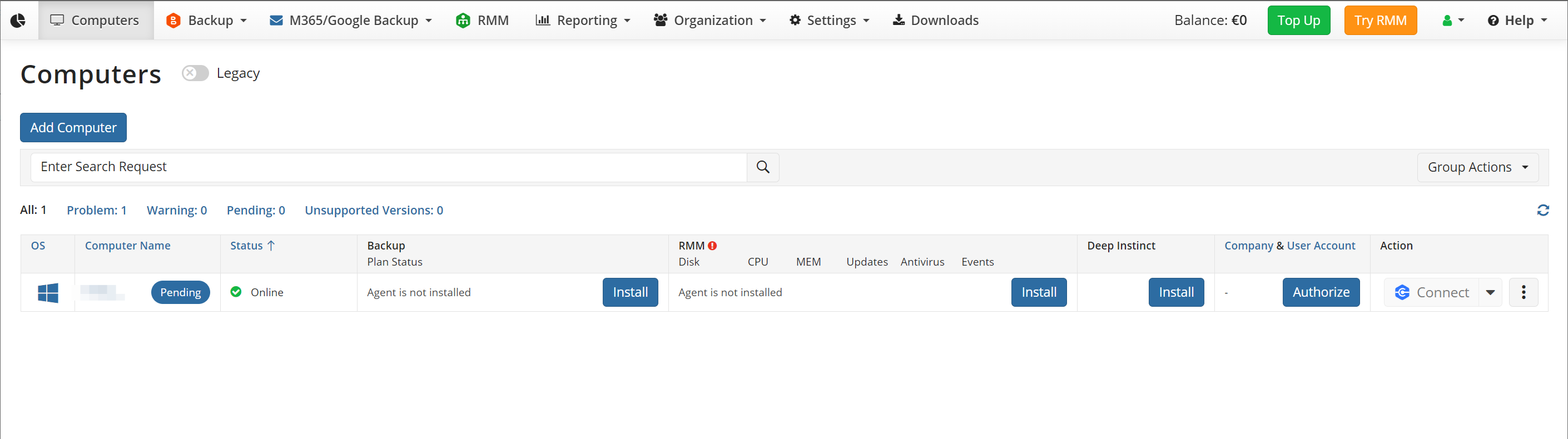This screenshot has height=439, width=1568.
Task: Expand the Reporting menu
Action: [583, 21]
